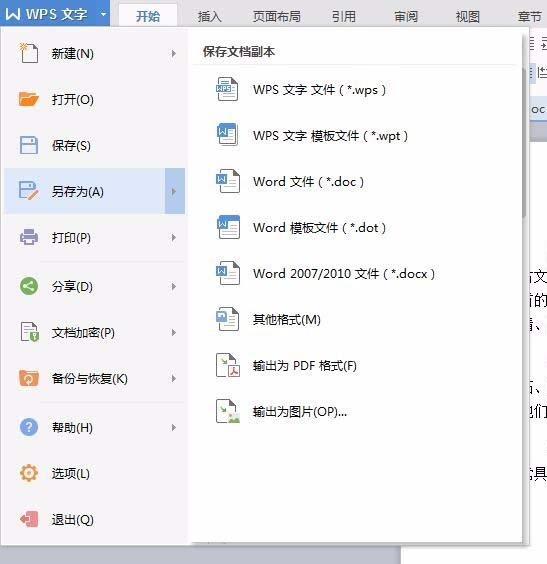The width and height of the screenshot is (547, 564).
Task: Expand the 另存为(A) submenu arrow
Action: 175,191
